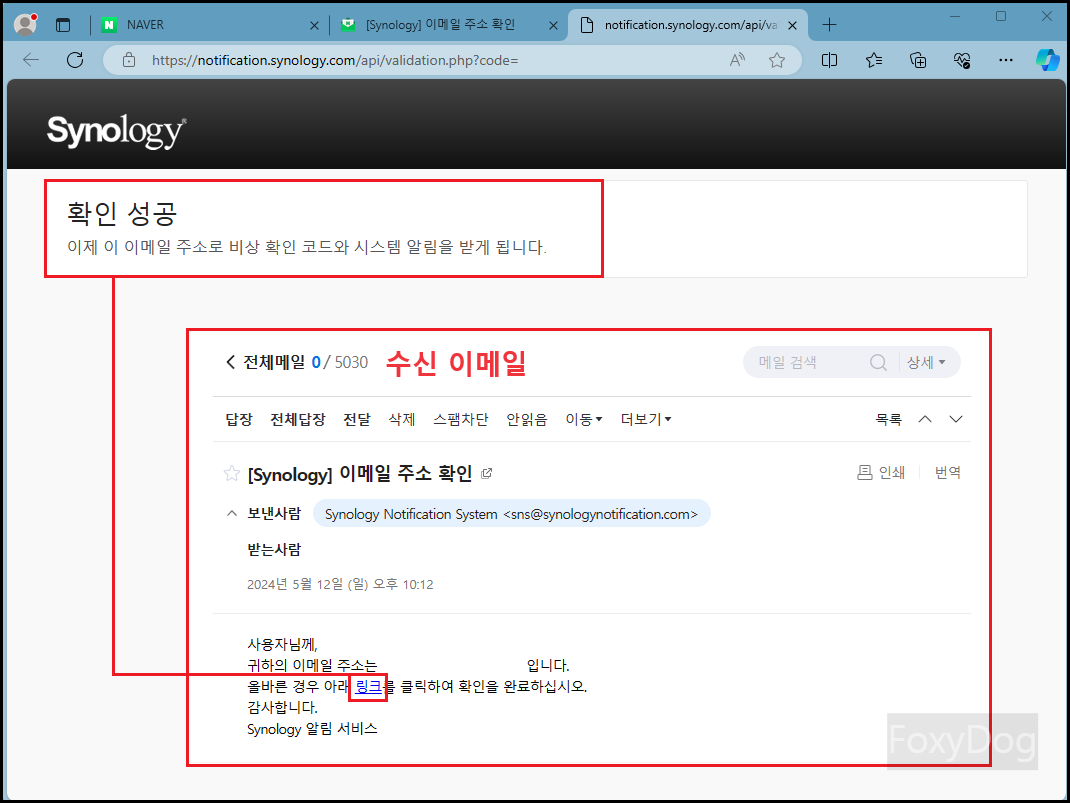Open the Copilot sidebar
The width and height of the screenshot is (1070, 803).
1047,60
